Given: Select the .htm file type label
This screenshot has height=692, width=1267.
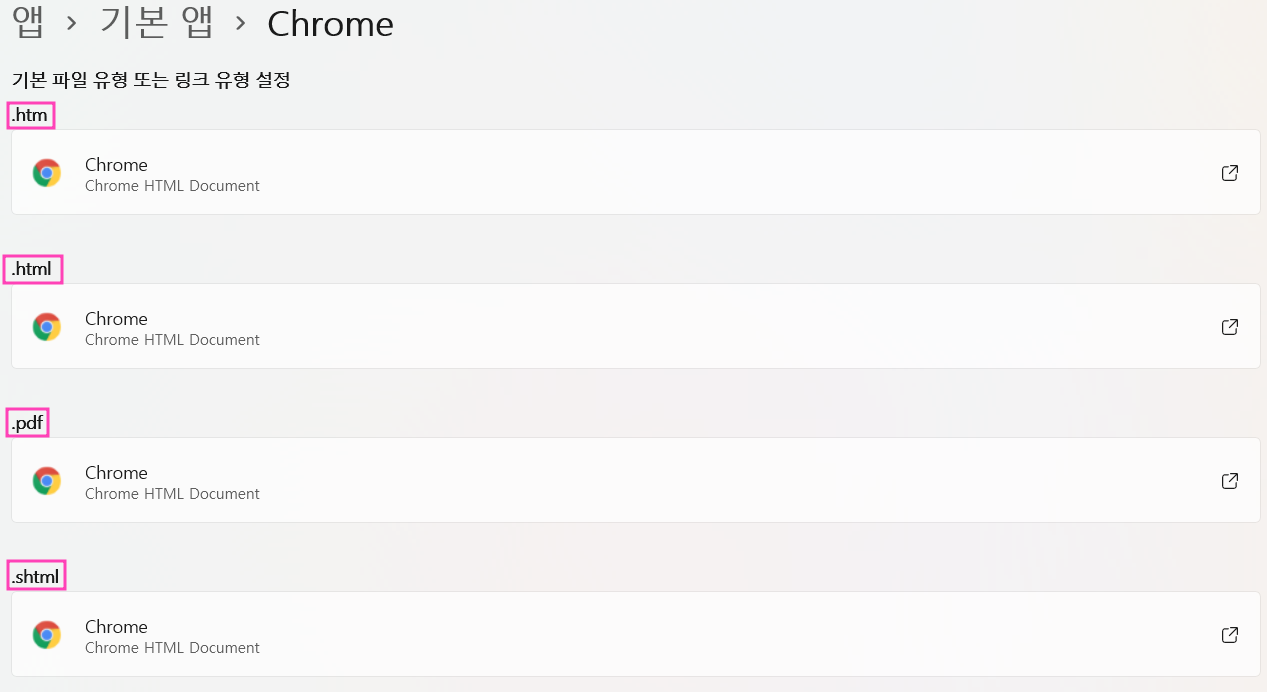Looking at the screenshot, I should coord(30,116).
